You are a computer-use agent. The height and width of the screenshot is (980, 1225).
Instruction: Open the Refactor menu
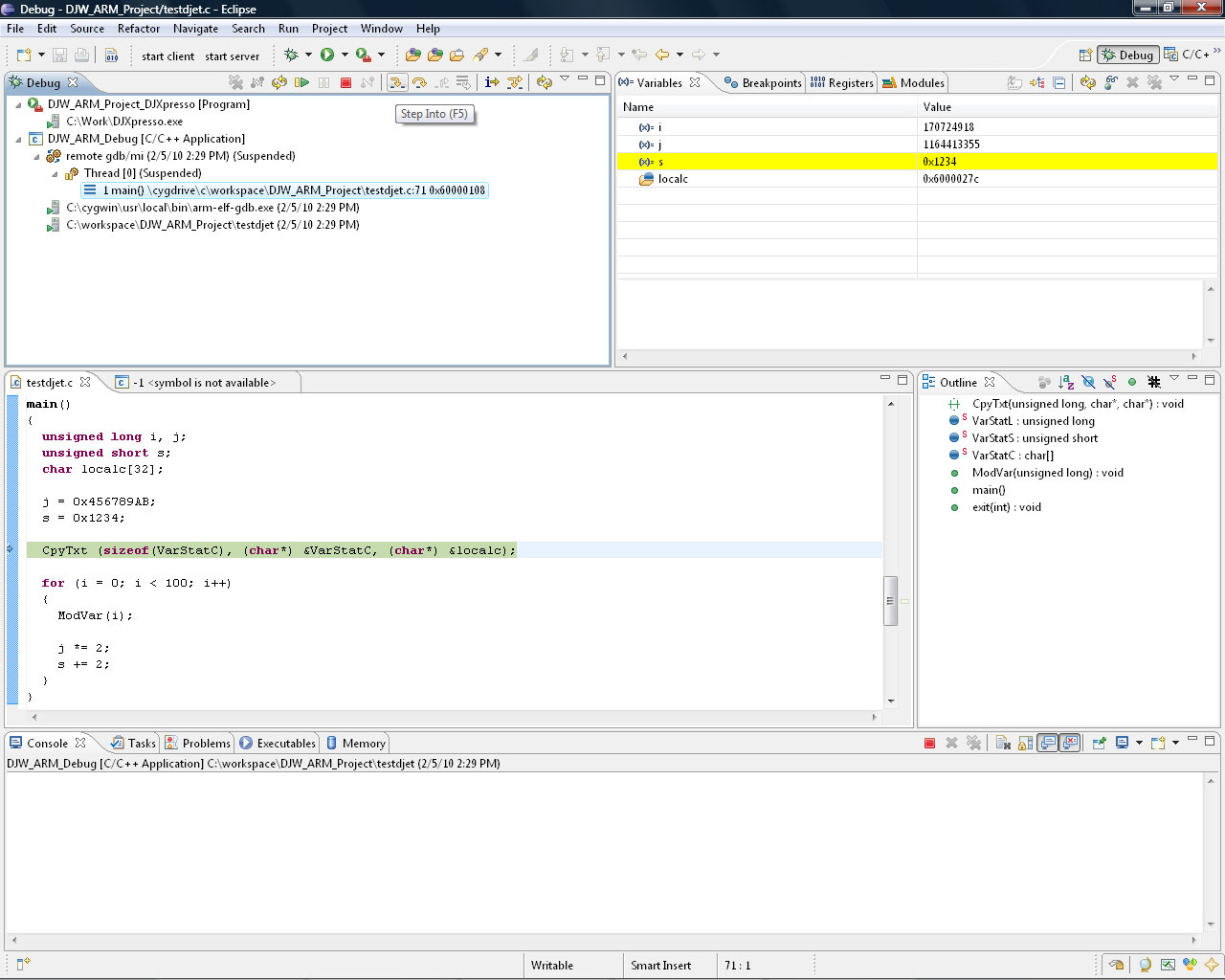[139, 29]
